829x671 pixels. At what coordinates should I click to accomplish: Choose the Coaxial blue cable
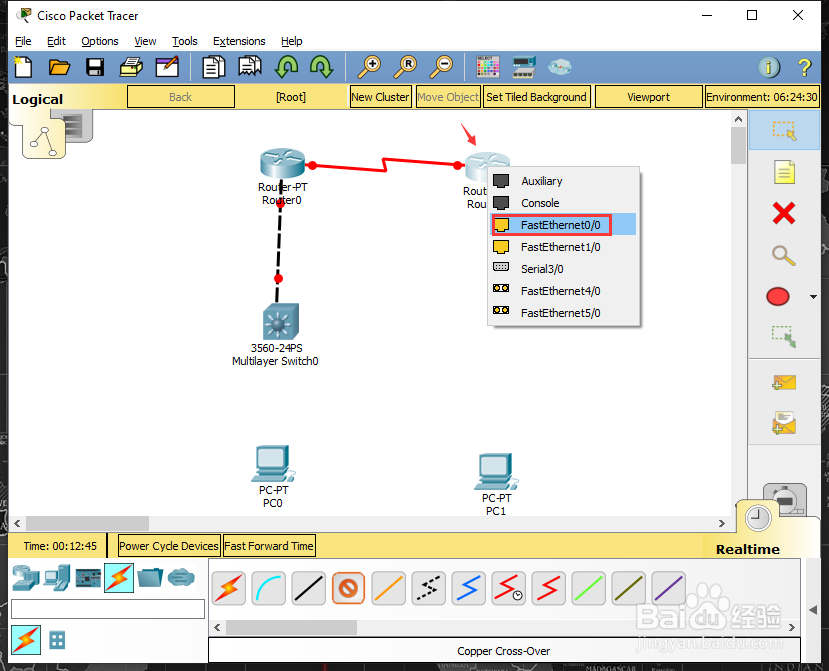(x=468, y=588)
